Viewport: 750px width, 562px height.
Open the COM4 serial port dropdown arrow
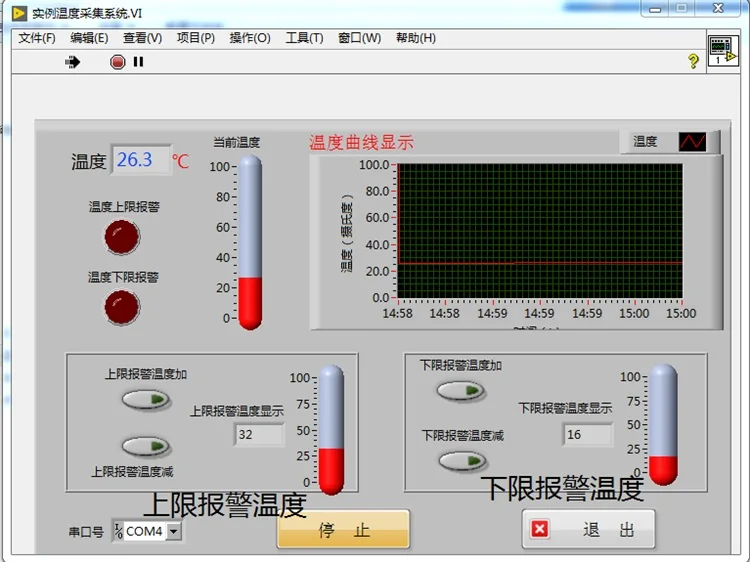(174, 531)
